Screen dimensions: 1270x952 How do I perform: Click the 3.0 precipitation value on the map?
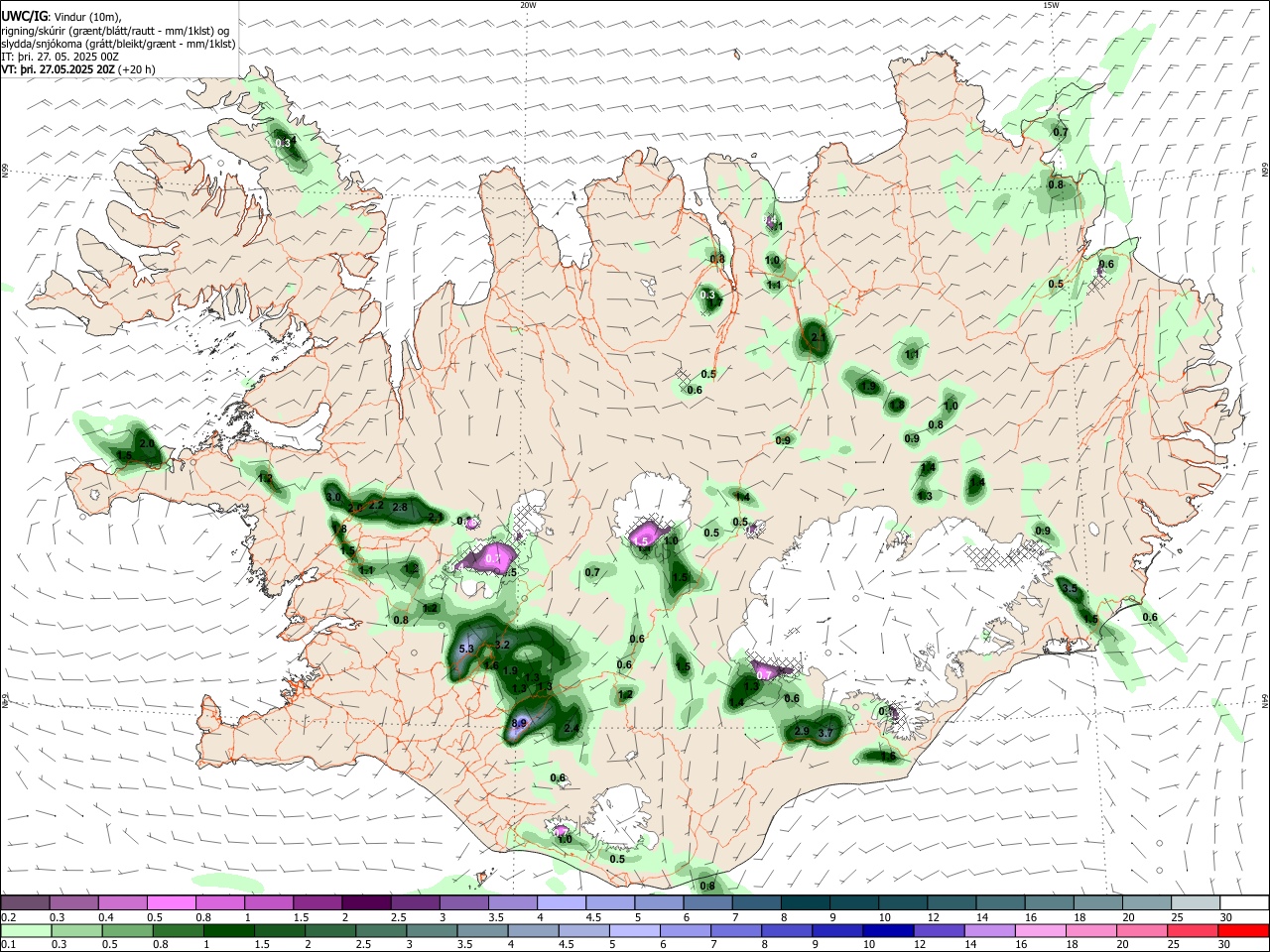coord(333,497)
